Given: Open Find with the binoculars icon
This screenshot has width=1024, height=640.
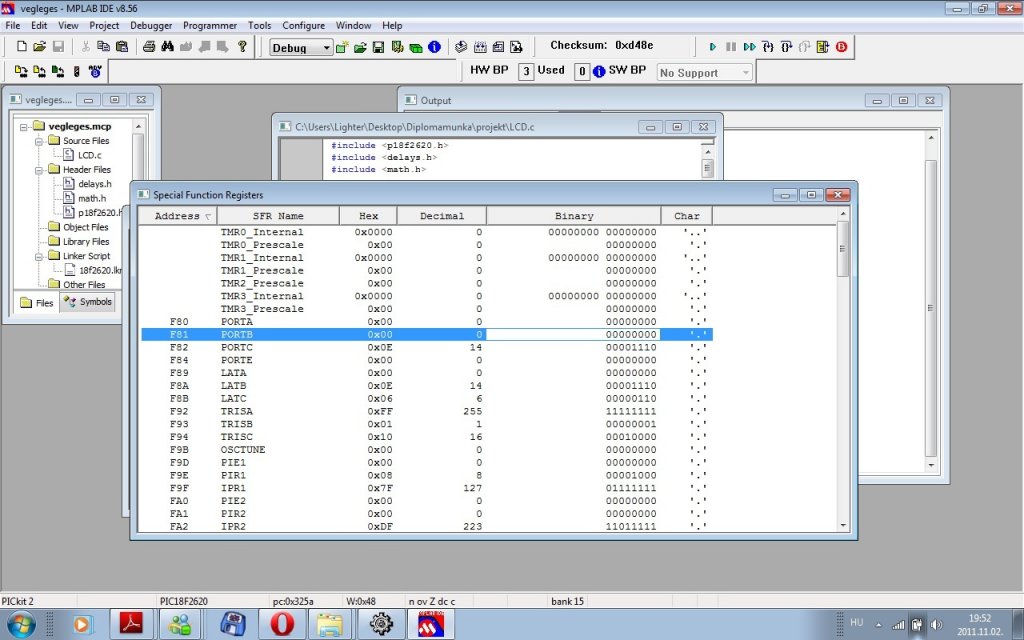Looking at the screenshot, I should pos(167,46).
